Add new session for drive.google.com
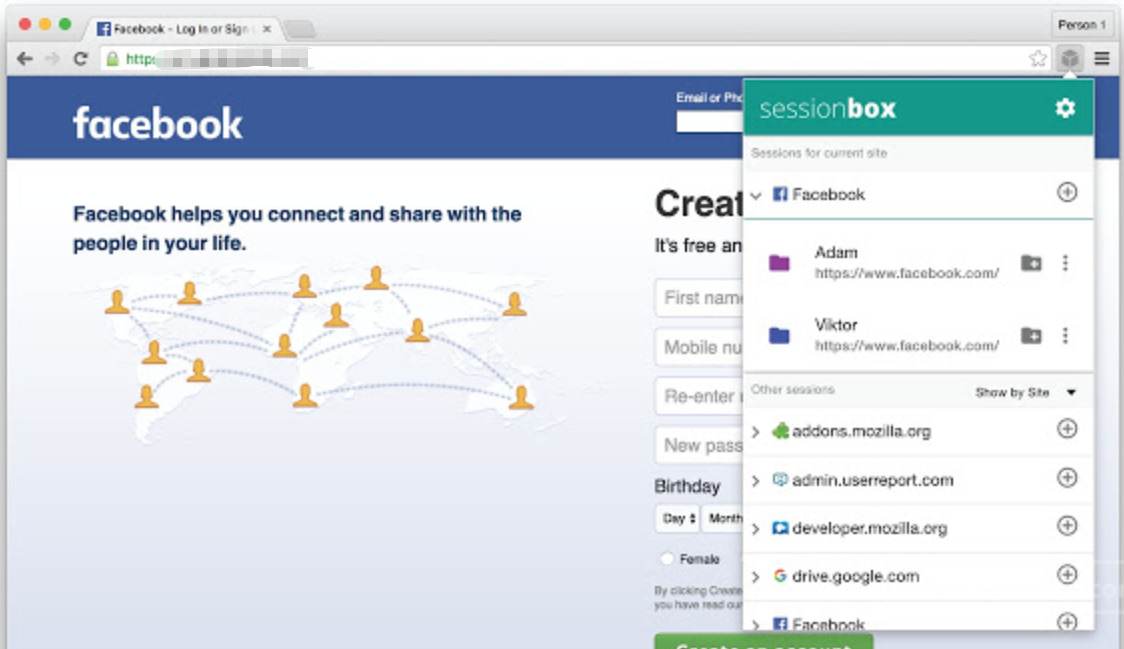Image resolution: width=1124 pixels, height=649 pixels. click(1067, 574)
